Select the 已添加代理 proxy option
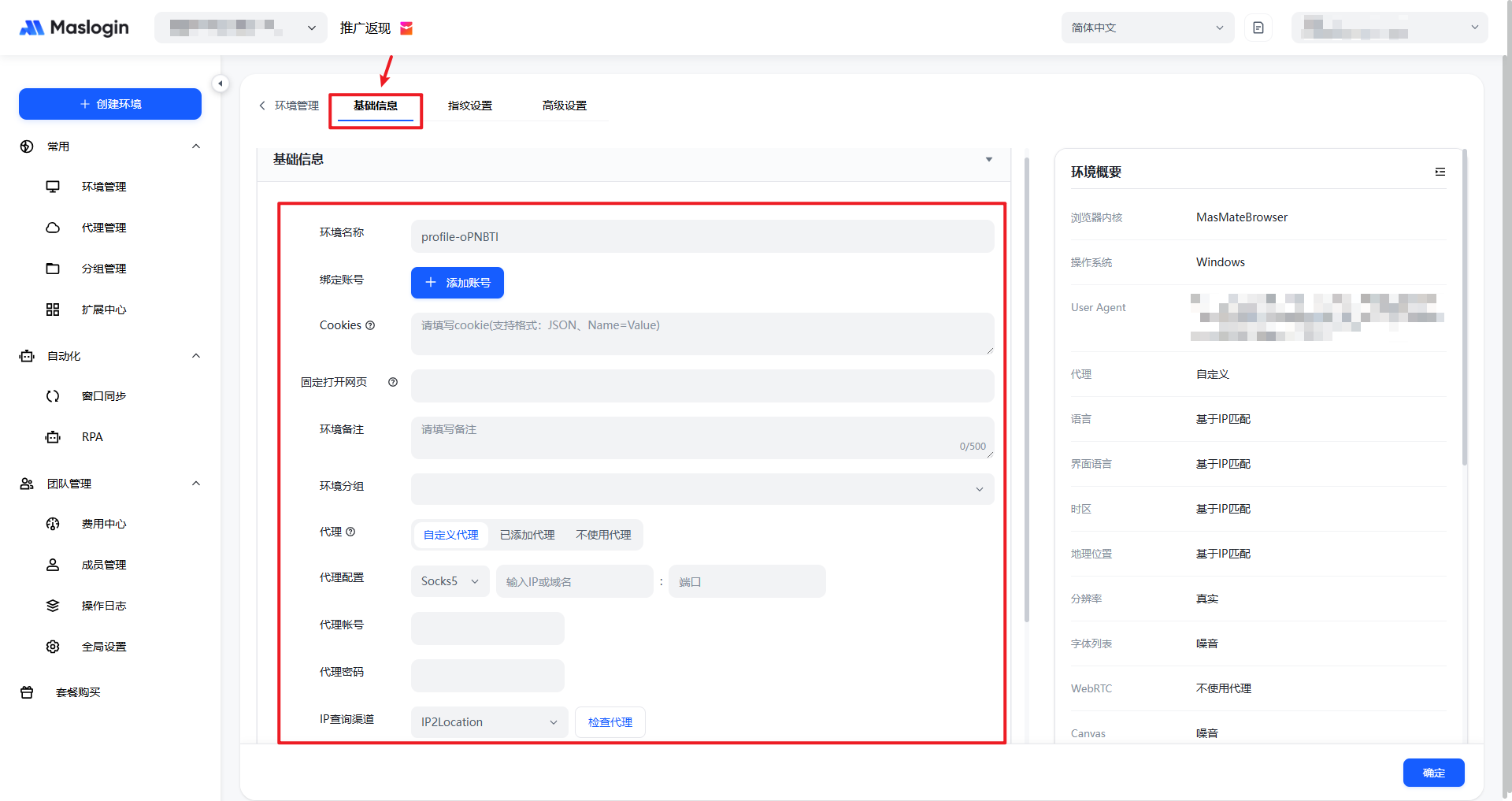This screenshot has width=1512, height=801. tap(527, 535)
